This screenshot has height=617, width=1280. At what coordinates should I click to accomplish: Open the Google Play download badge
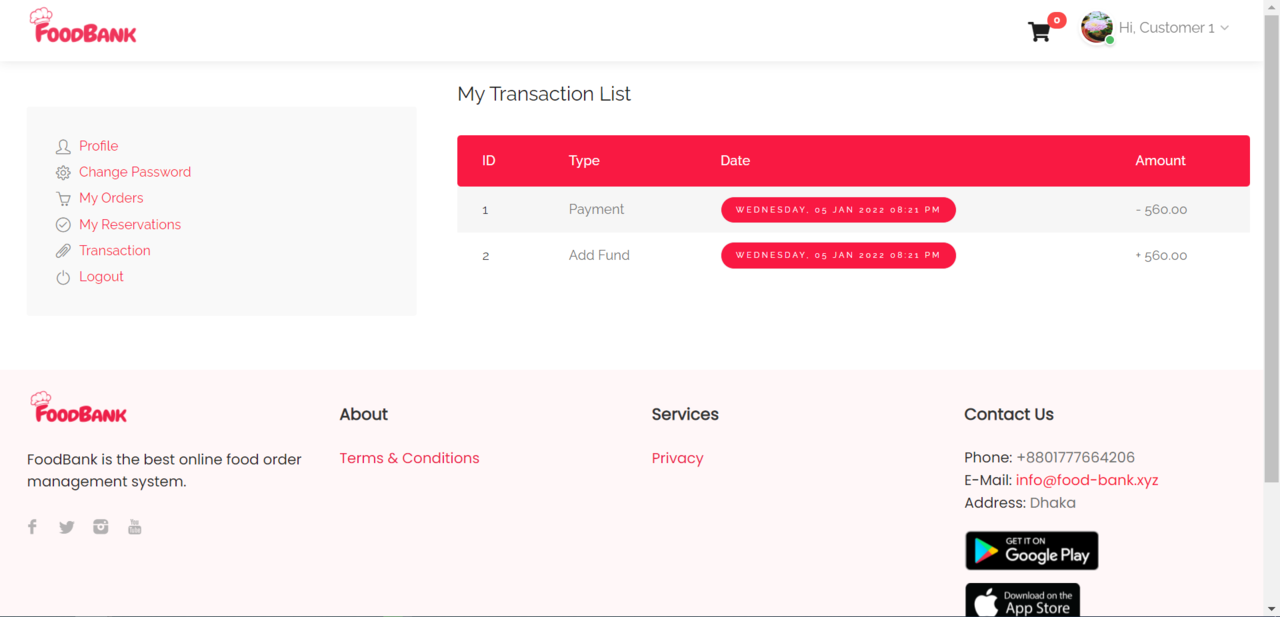(1031, 550)
